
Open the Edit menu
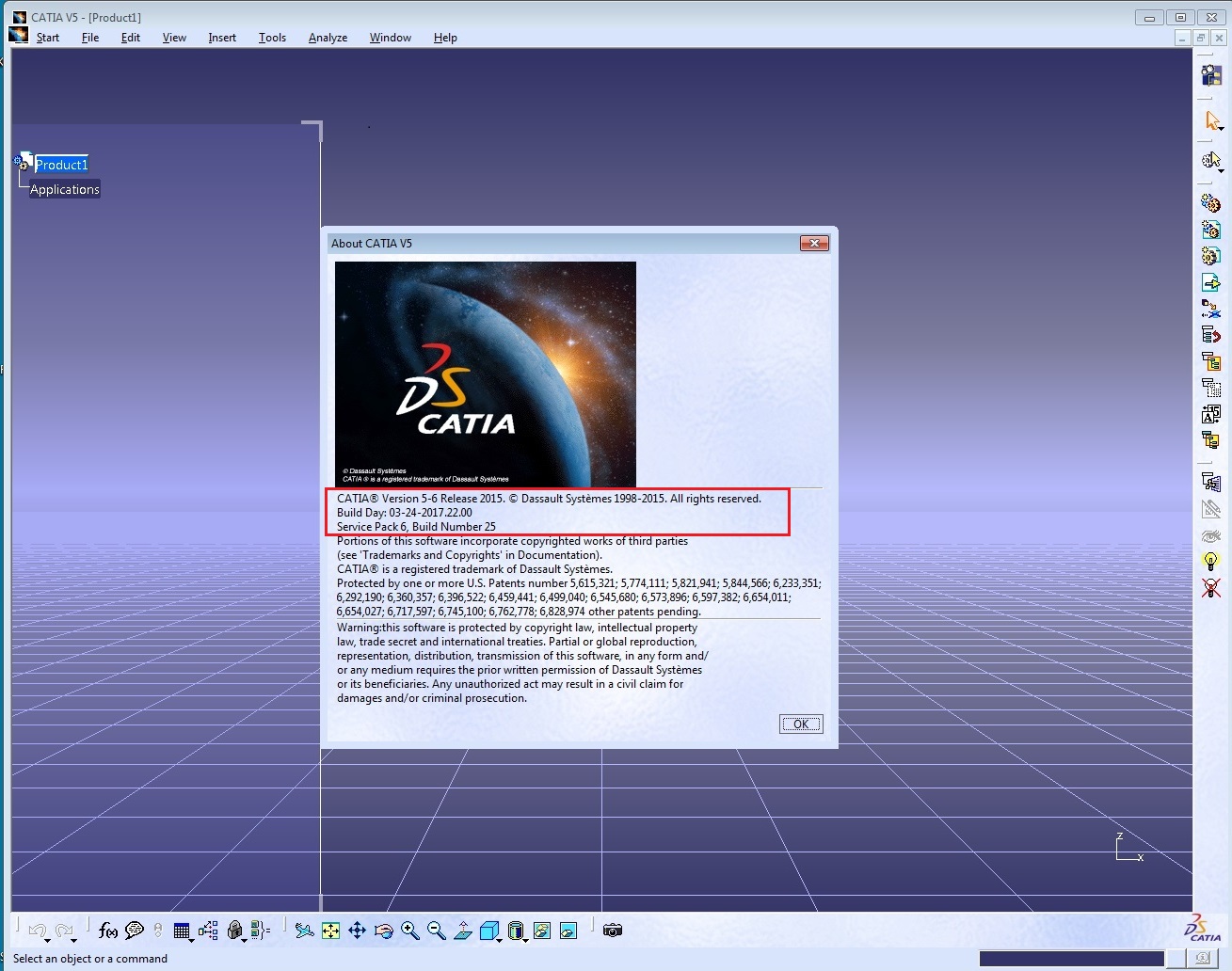click(131, 38)
